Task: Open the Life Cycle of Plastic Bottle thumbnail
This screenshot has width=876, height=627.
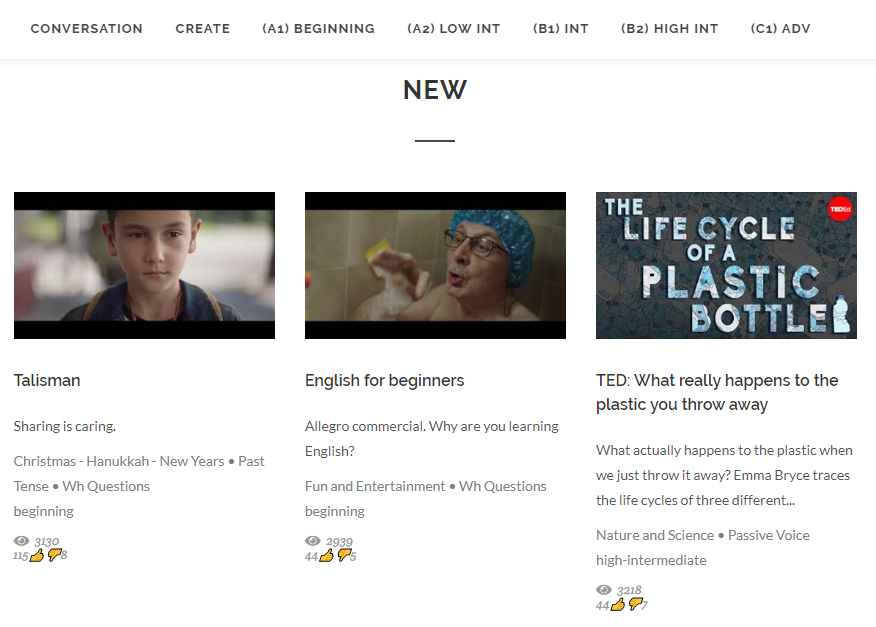Action: coord(726,265)
